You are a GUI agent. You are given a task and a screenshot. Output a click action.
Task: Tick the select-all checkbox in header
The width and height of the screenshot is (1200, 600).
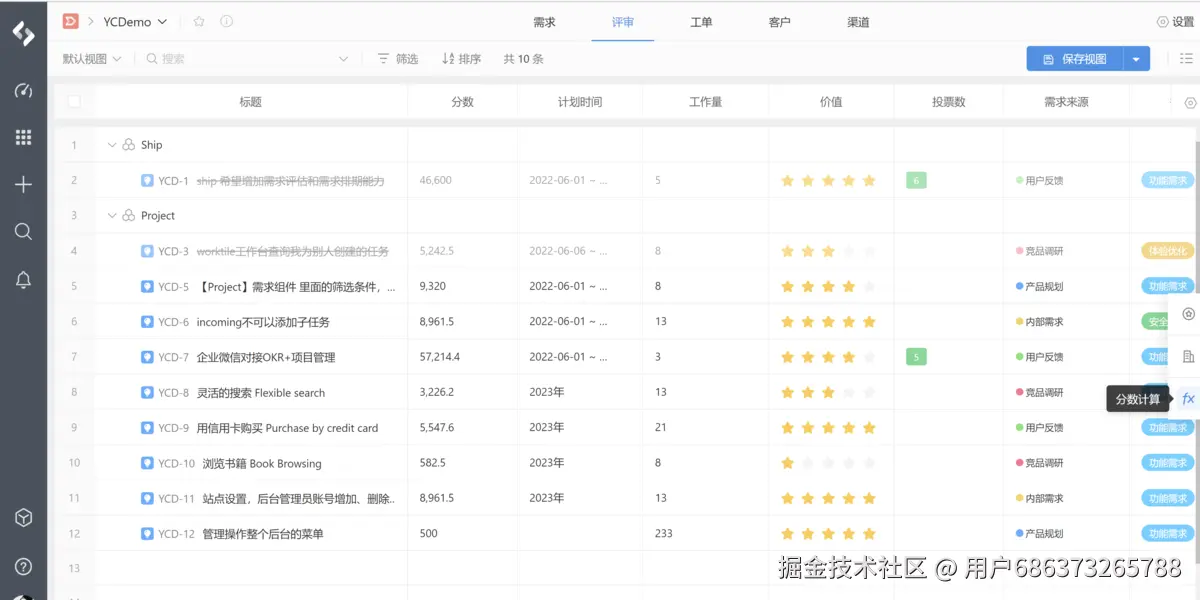pyautogui.click(x=74, y=102)
